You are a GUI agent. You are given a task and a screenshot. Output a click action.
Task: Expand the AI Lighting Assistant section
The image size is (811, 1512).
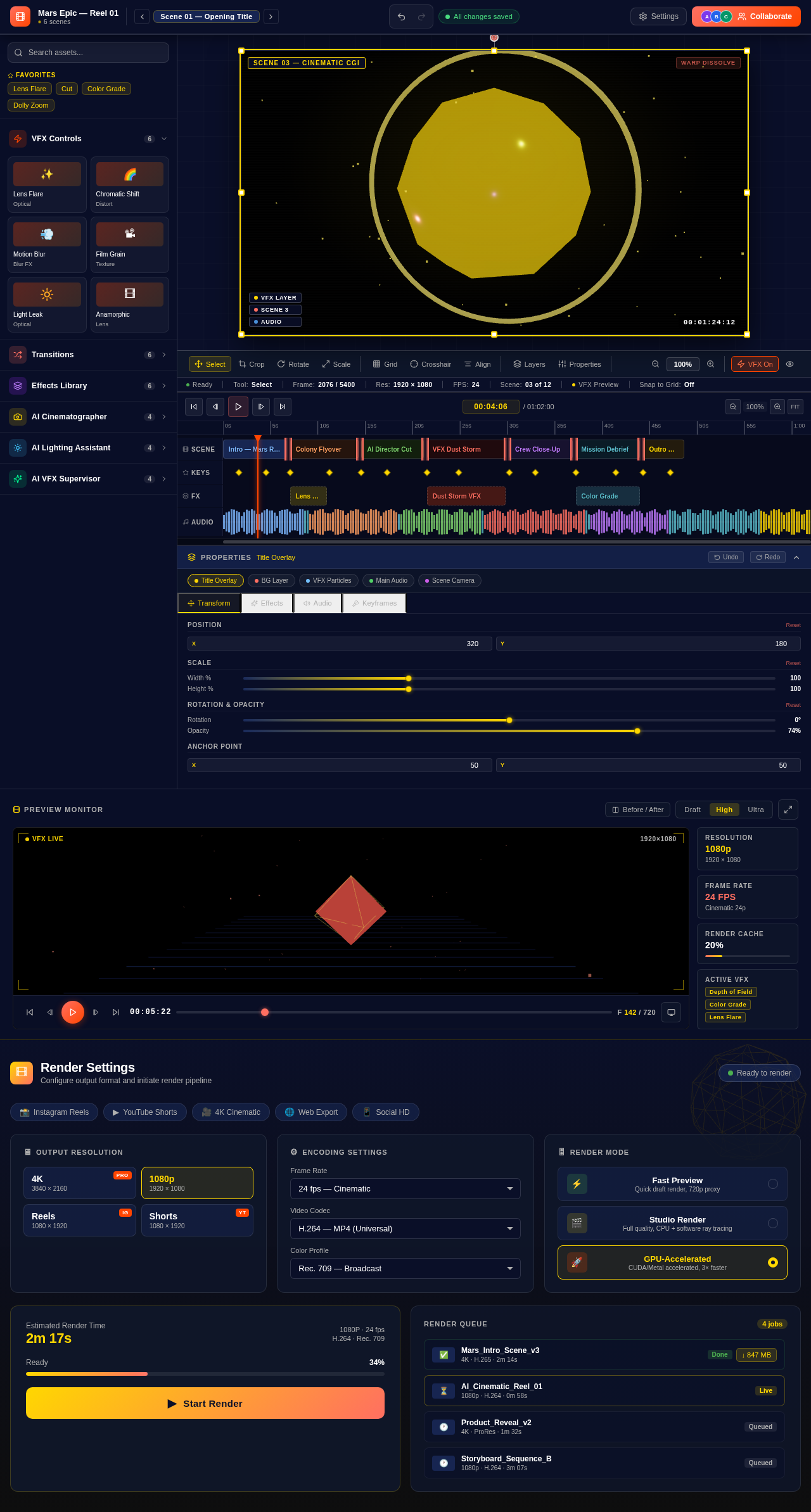(88, 448)
